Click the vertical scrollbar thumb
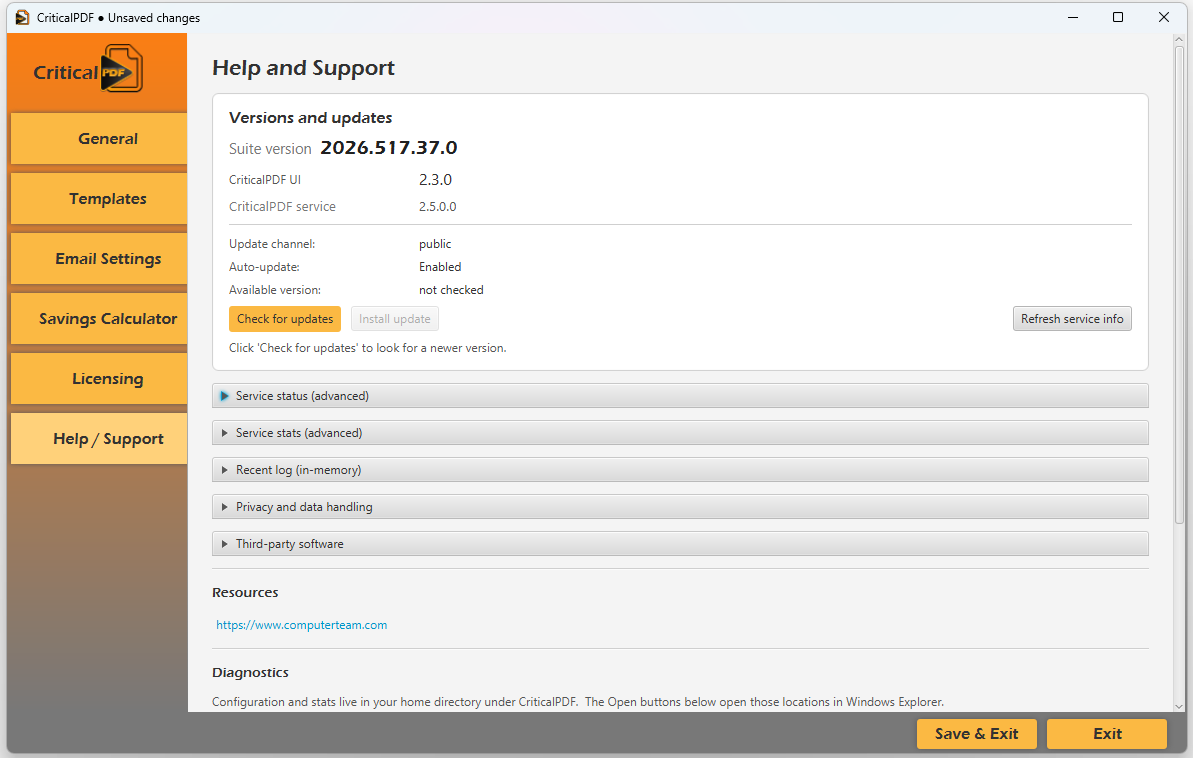1193x758 pixels. pyautogui.click(x=1179, y=285)
